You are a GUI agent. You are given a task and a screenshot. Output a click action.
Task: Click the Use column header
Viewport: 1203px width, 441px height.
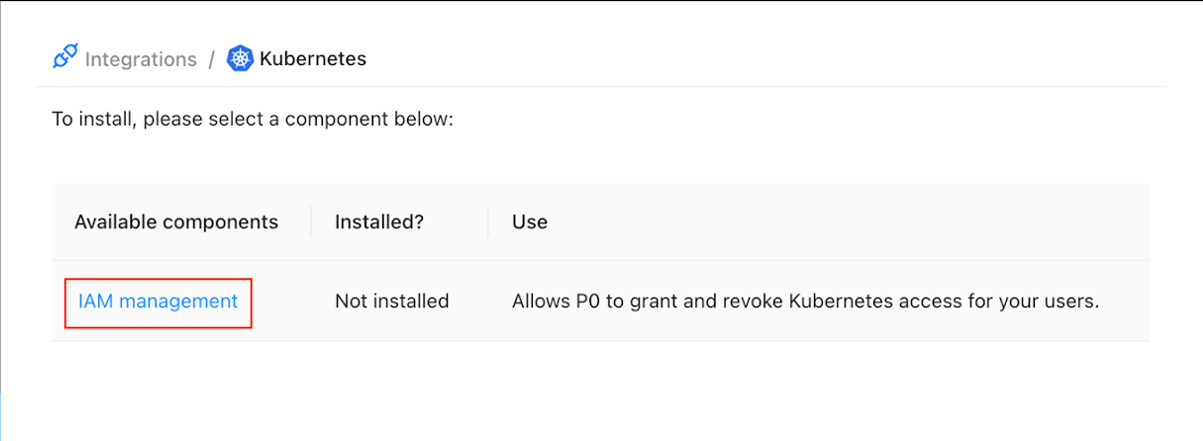pos(529,222)
